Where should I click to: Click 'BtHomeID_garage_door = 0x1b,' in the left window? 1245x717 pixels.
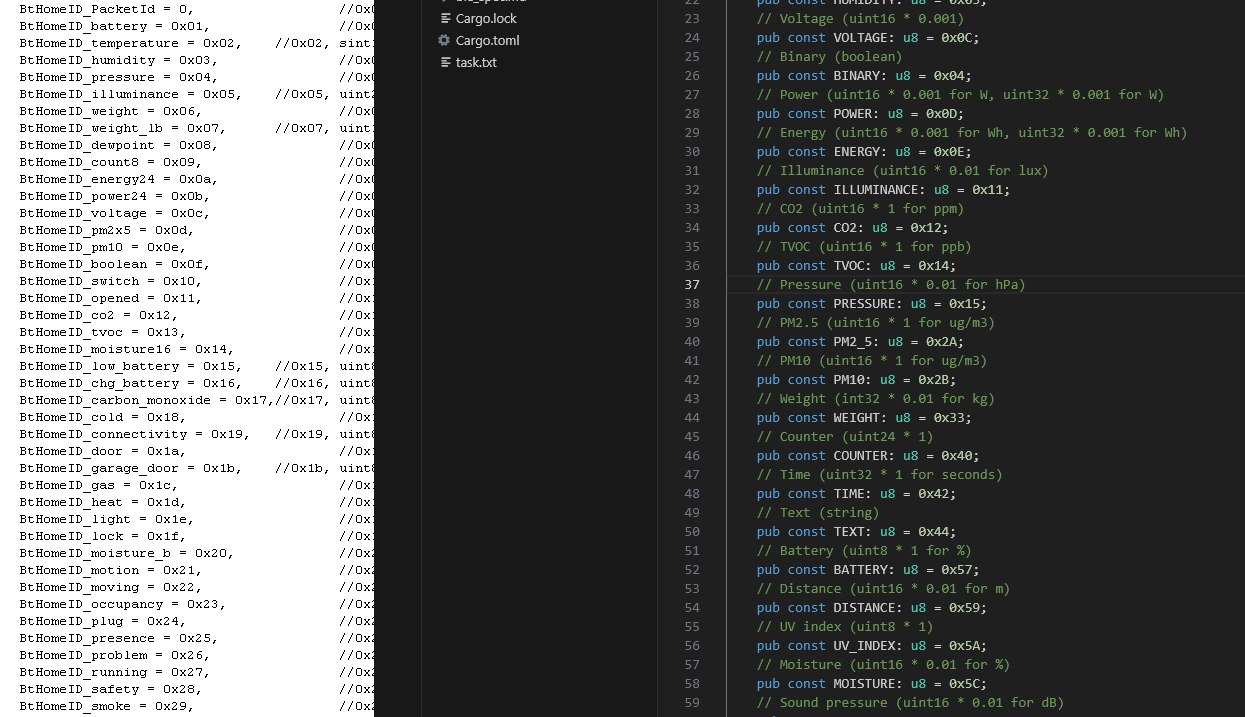pos(130,468)
